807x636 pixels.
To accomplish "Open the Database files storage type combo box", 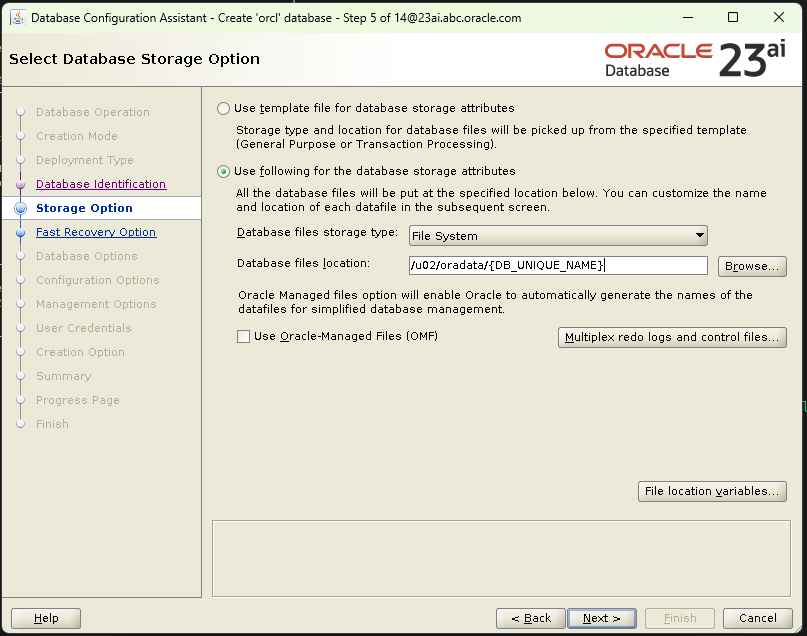I will pyautogui.click(x=558, y=235).
